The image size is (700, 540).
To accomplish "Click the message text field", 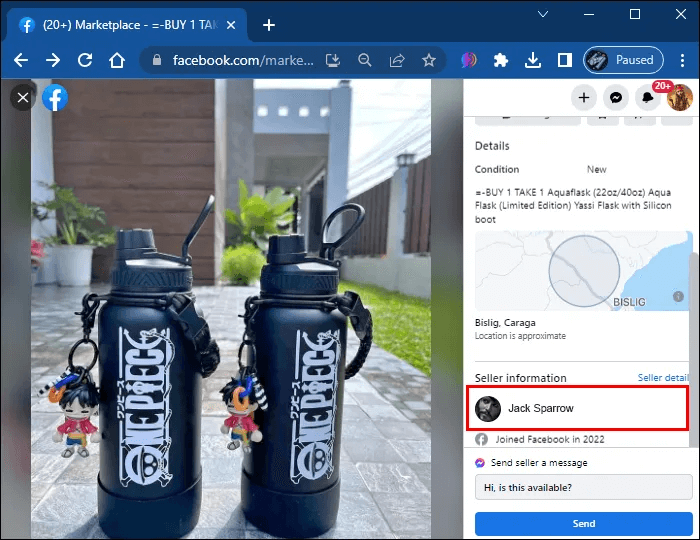I will [x=583, y=487].
